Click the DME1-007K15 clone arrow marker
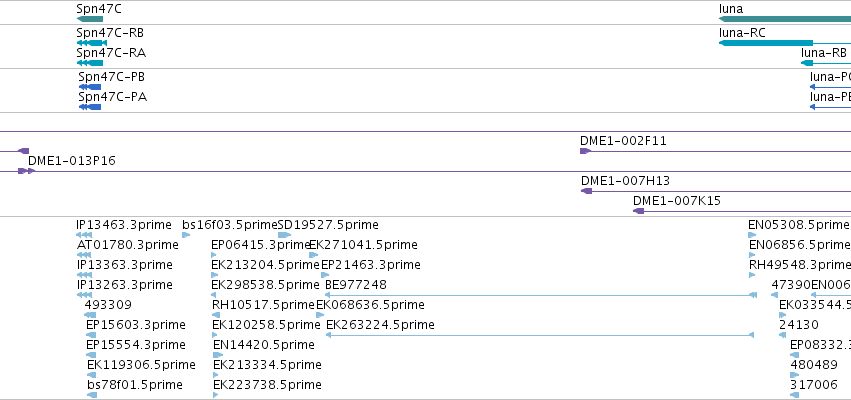This screenshot has height=400, width=851. pyautogui.click(x=639, y=211)
